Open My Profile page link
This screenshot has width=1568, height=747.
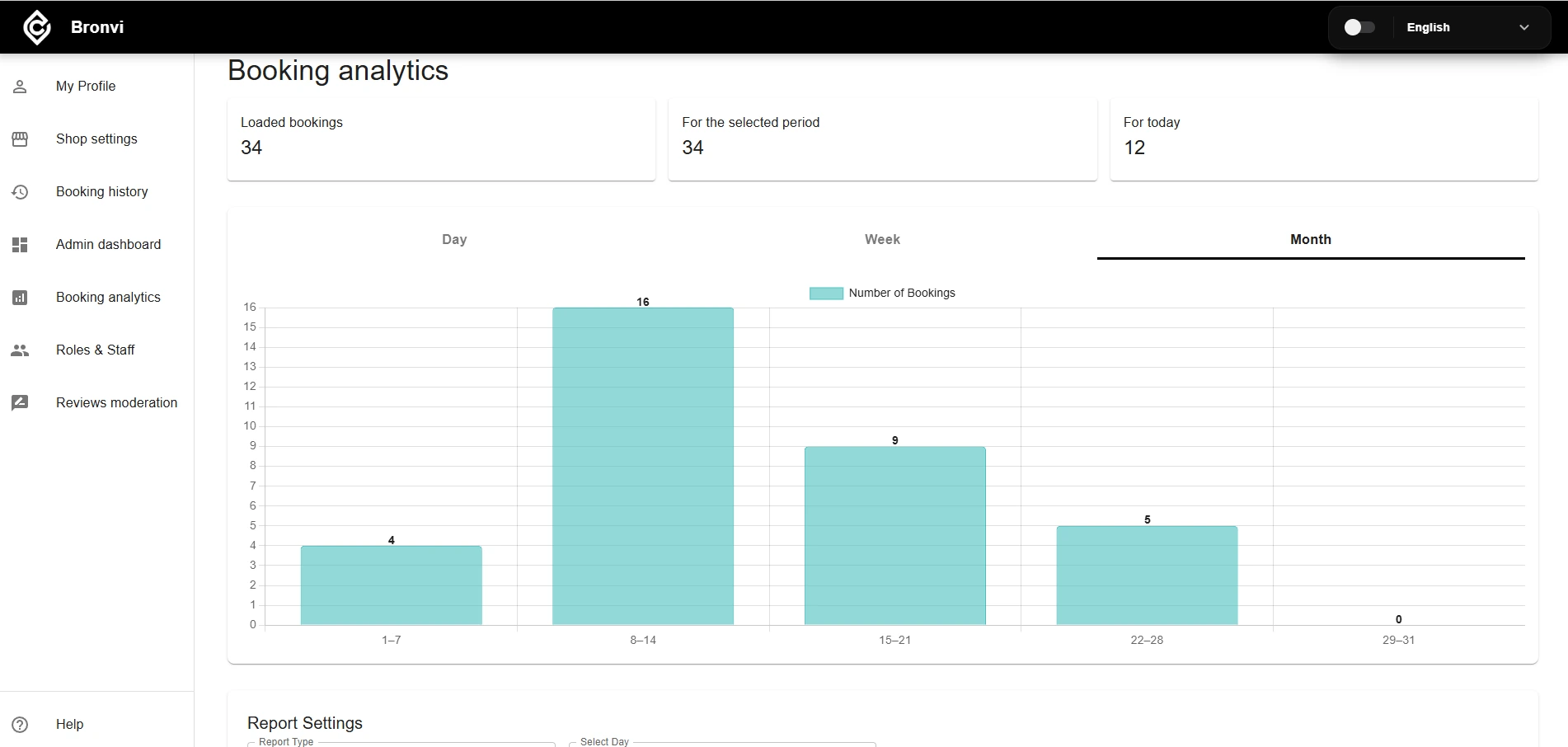pyautogui.click(x=86, y=86)
